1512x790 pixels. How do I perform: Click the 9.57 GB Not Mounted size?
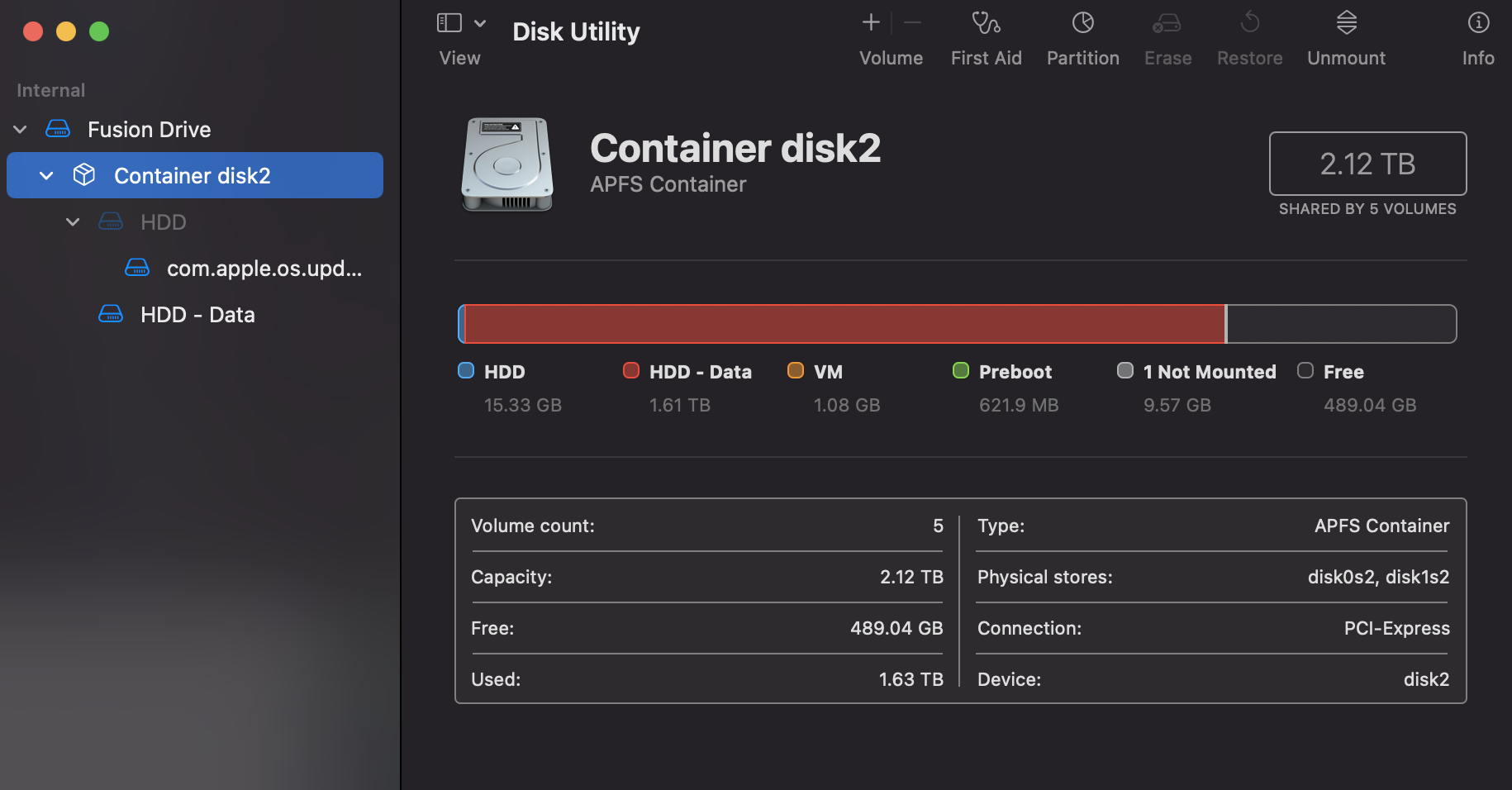(1177, 405)
